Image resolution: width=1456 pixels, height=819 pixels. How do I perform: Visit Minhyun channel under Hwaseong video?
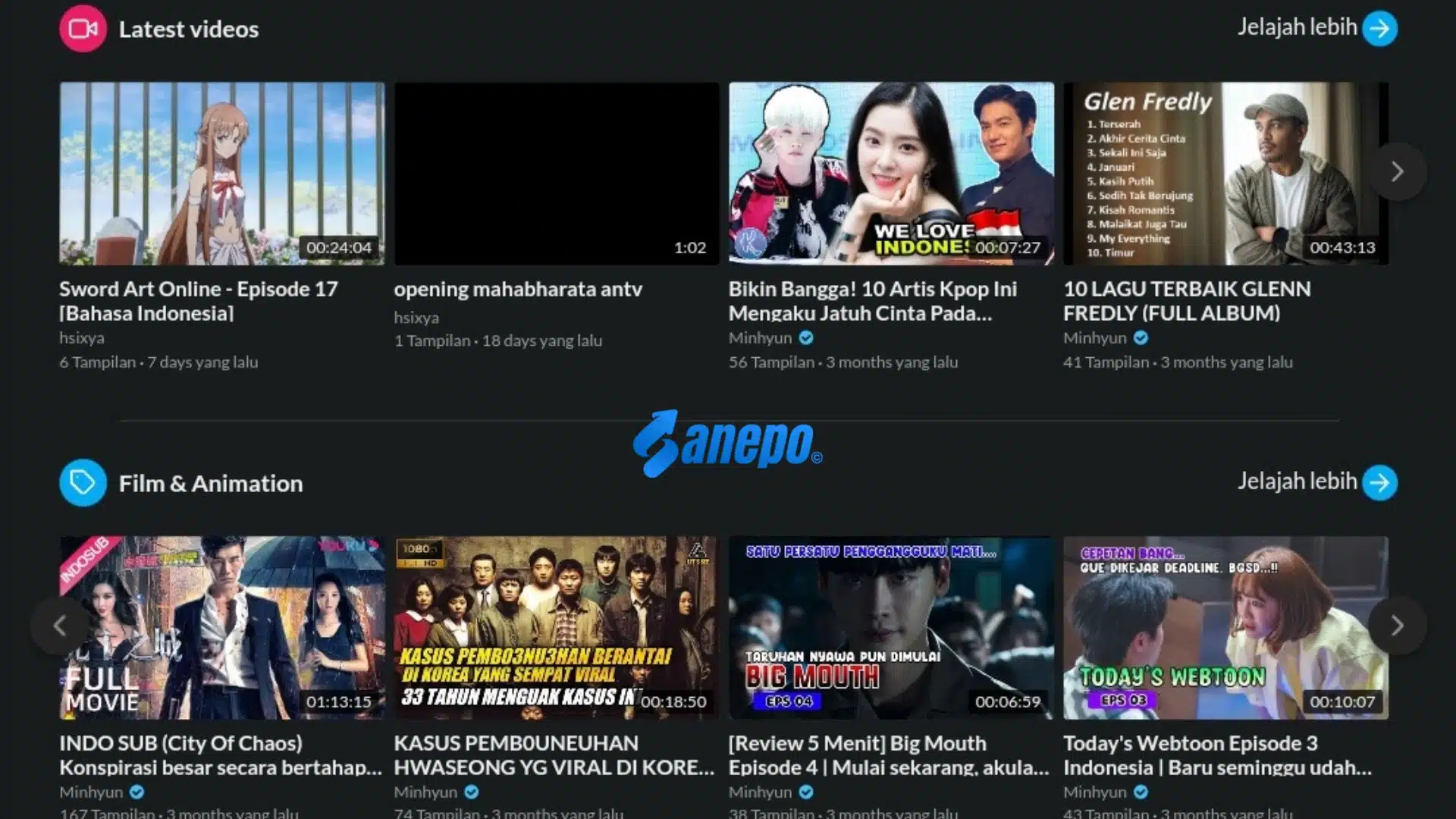click(425, 792)
